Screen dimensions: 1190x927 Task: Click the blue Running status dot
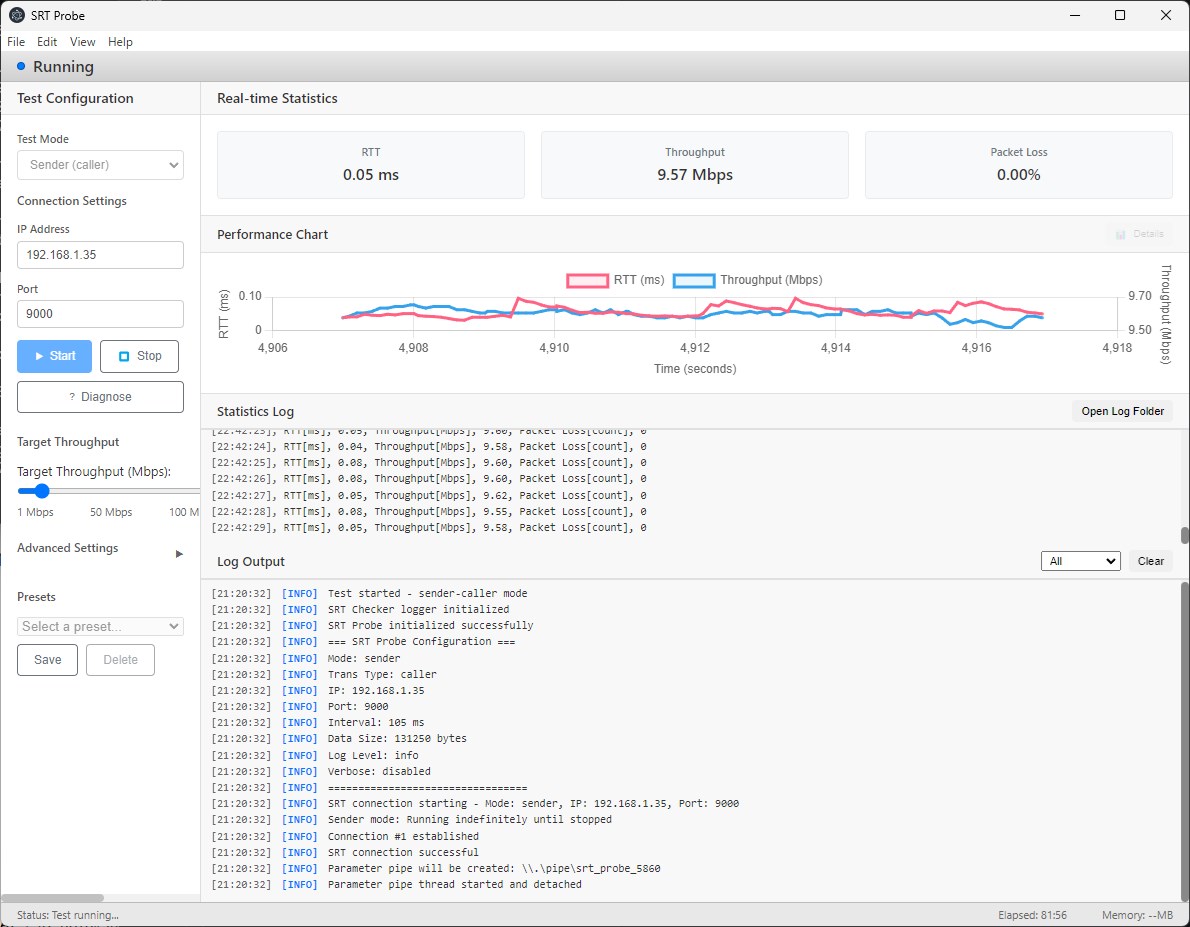[x=21, y=67]
